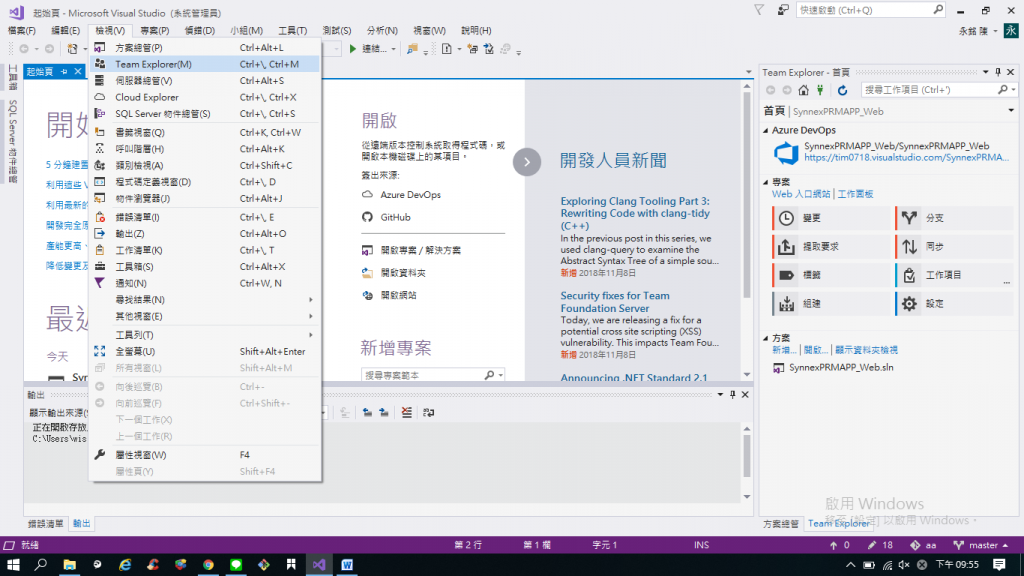Click clear all output icon
The width and height of the screenshot is (1024, 576).
pos(407,413)
